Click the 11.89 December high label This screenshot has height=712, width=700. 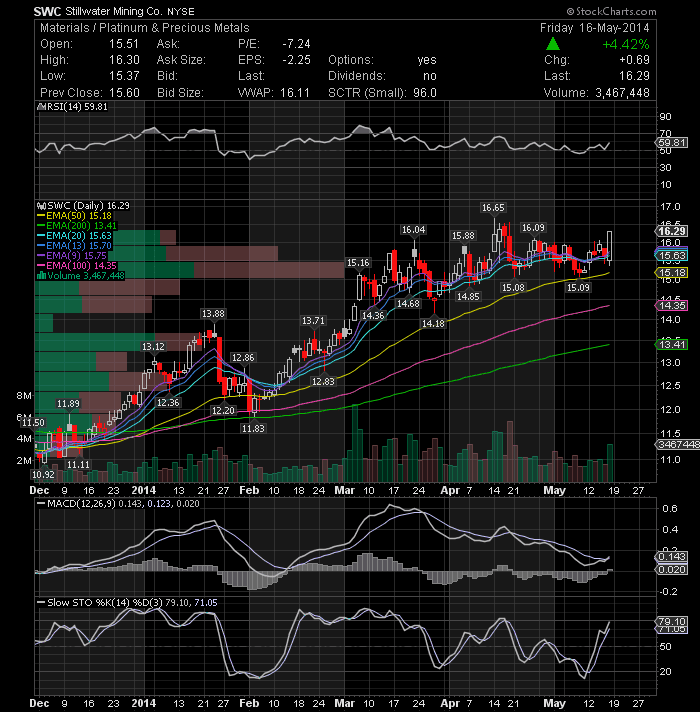tap(68, 403)
